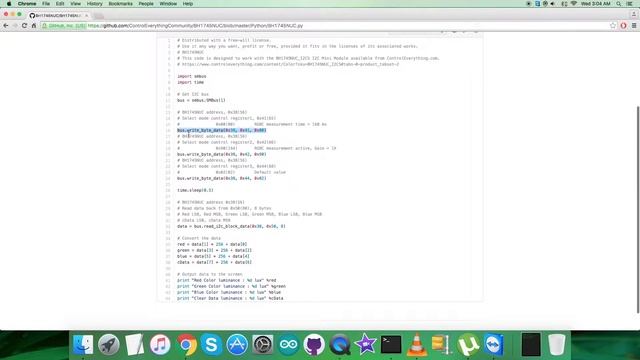Open the Help menu
Image resolution: width=640 pixels, height=360 pixels.
[187, 4]
